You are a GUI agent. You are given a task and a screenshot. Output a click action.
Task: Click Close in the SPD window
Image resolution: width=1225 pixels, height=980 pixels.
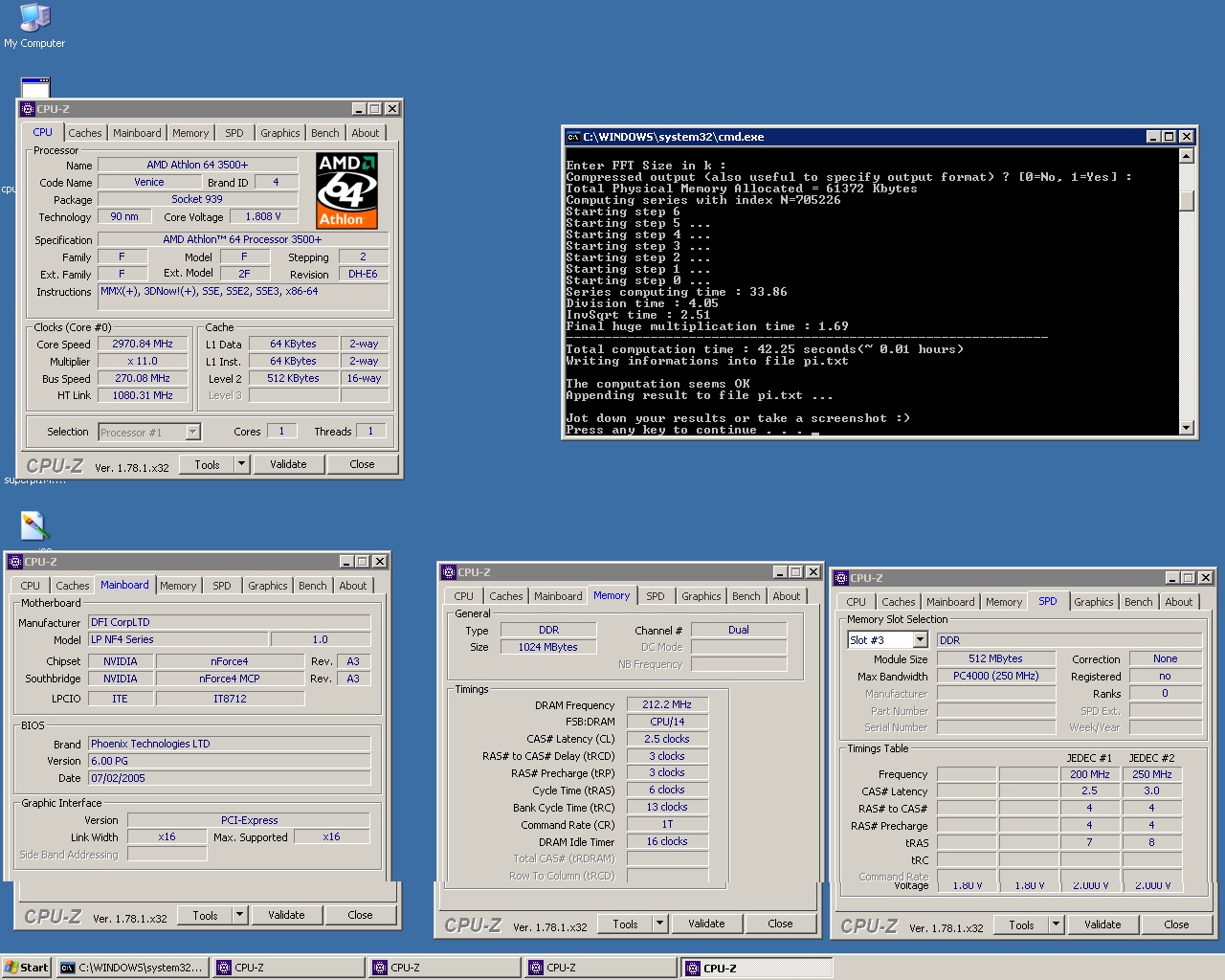coord(1176,924)
